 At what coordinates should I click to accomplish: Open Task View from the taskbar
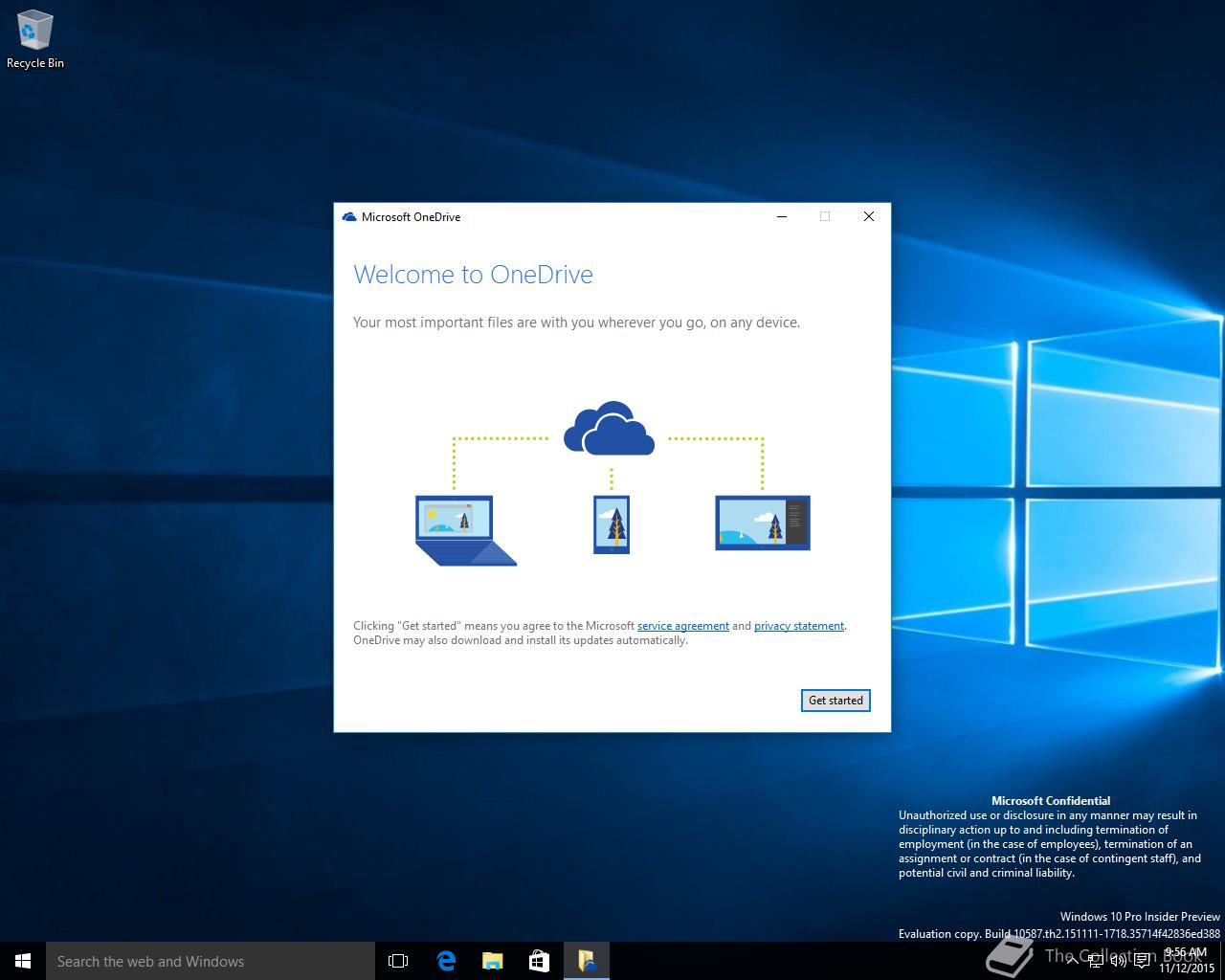[398, 961]
